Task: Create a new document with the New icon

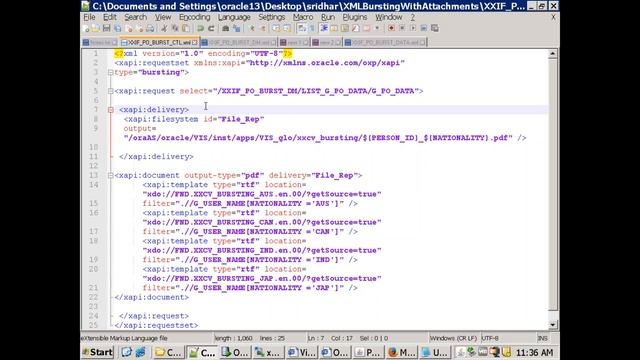Action: pyautogui.click(x=85, y=28)
